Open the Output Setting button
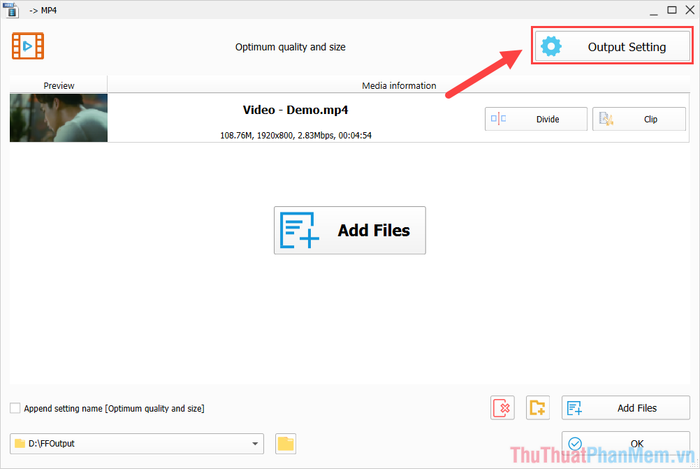The height and width of the screenshot is (469, 700). [x=612, y=46]
